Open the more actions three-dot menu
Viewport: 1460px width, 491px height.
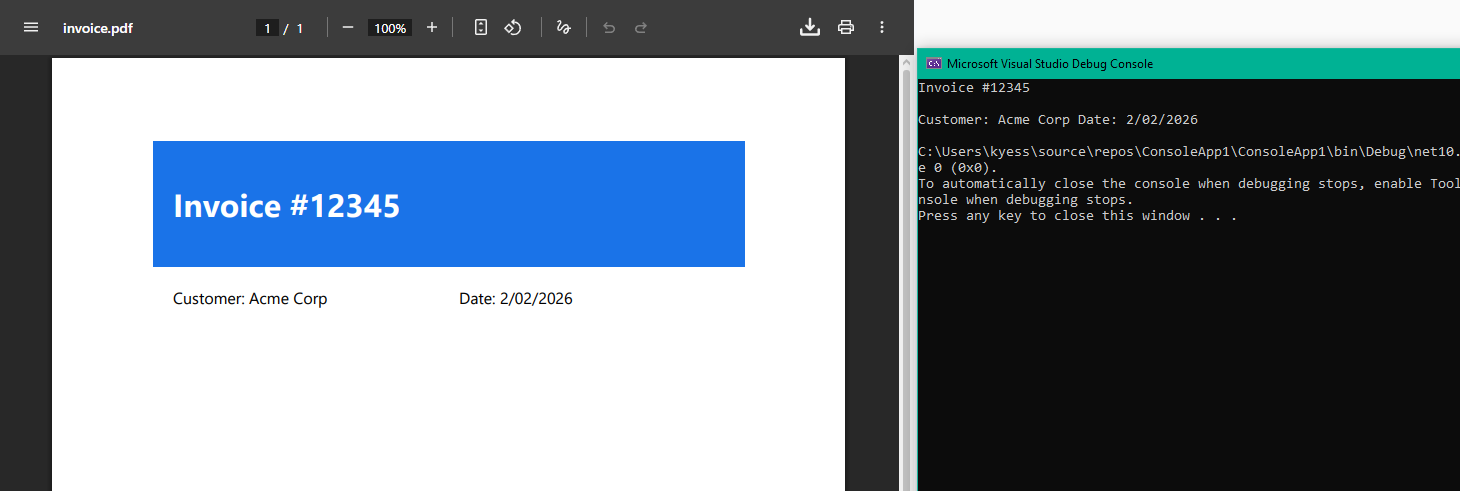[x=882, y=27]
